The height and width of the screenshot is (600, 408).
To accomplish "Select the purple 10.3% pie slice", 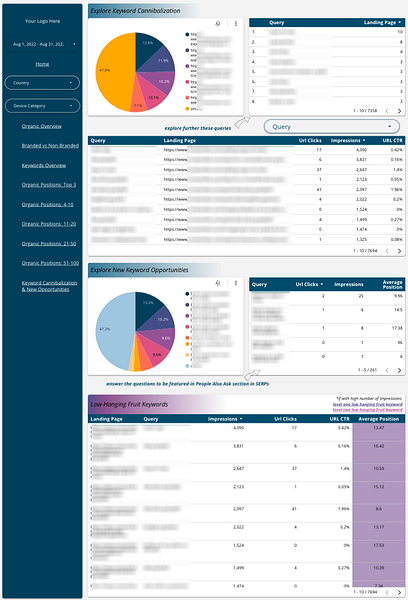I will click(163, 82).
